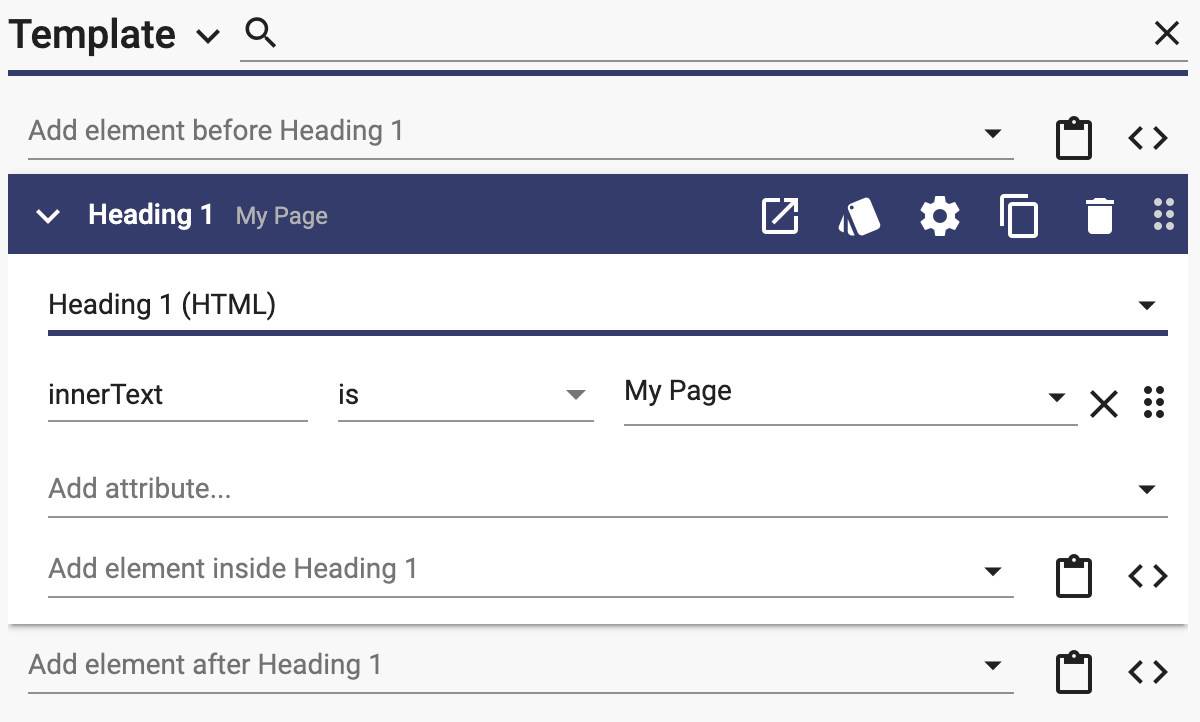Open the 'is' operator dropdown
1200x722 pixels.
pyautogui.click(x=465, y=395)
